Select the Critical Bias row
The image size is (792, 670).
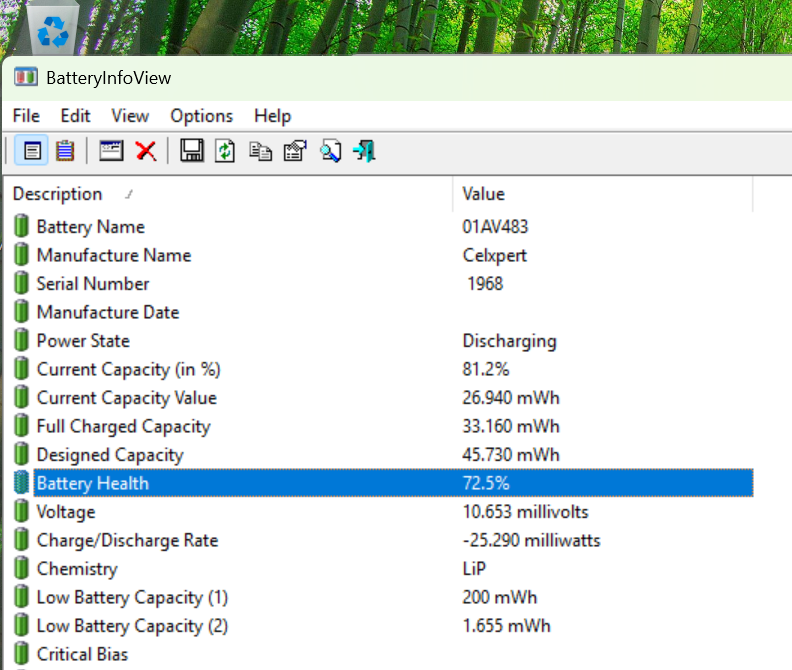[383, 654]
